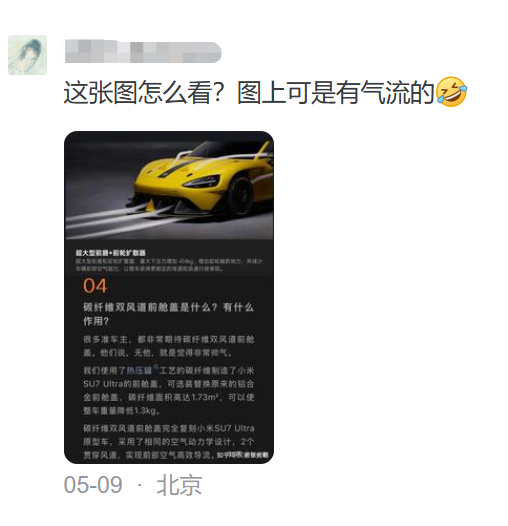Click the 知乎 watermark at the image corner
Viewport: 508px width, 526px height.
pos(242,455)
